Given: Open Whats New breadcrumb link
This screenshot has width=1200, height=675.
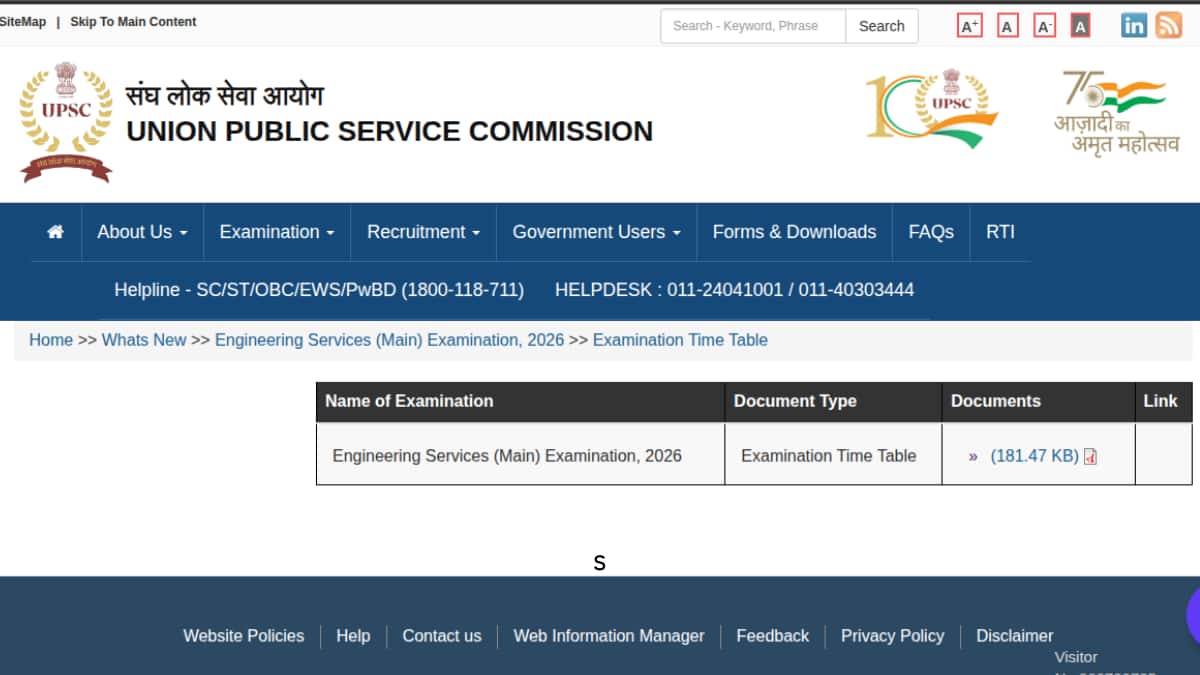Looking at the screenshot, I should point(144,340).
